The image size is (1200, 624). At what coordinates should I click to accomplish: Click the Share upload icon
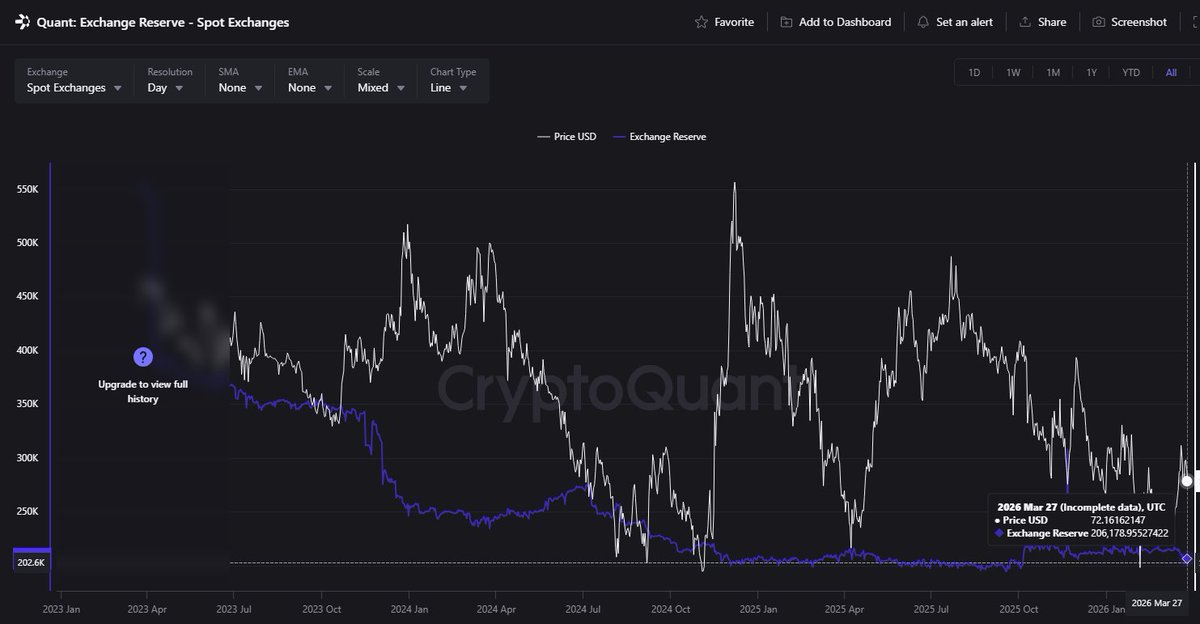pos(1026,22)
